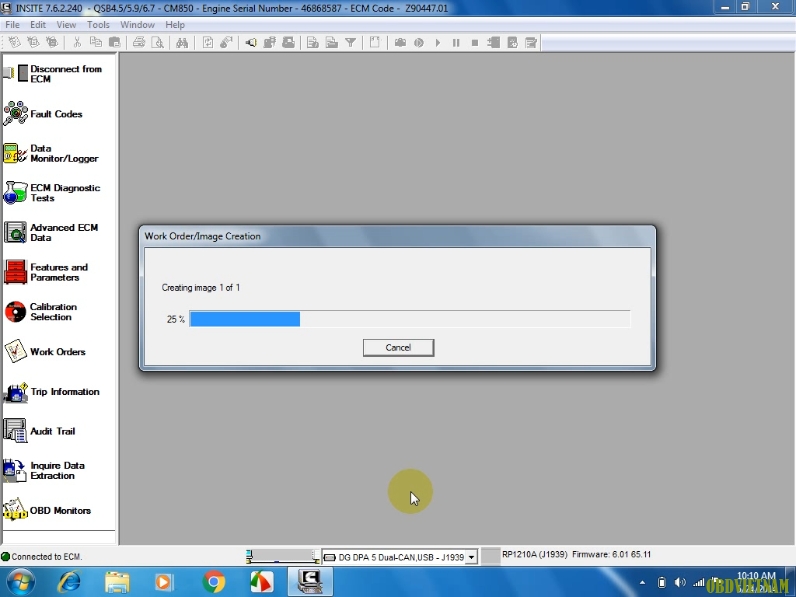796x597 pixels.
Task: Click the INSITE taskbar button
Action: coord(310,582)
